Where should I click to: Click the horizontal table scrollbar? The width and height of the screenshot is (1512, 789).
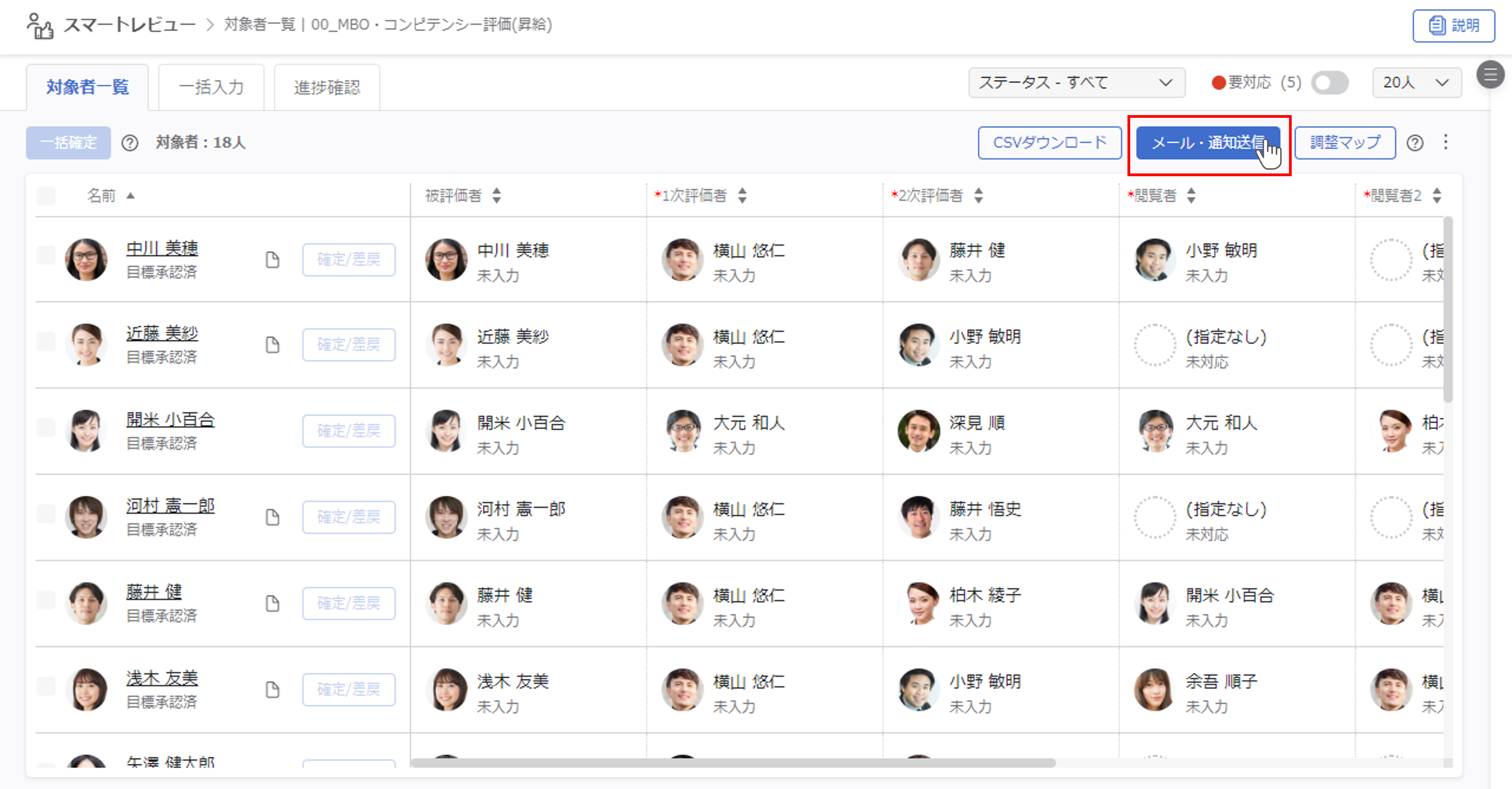733,763
